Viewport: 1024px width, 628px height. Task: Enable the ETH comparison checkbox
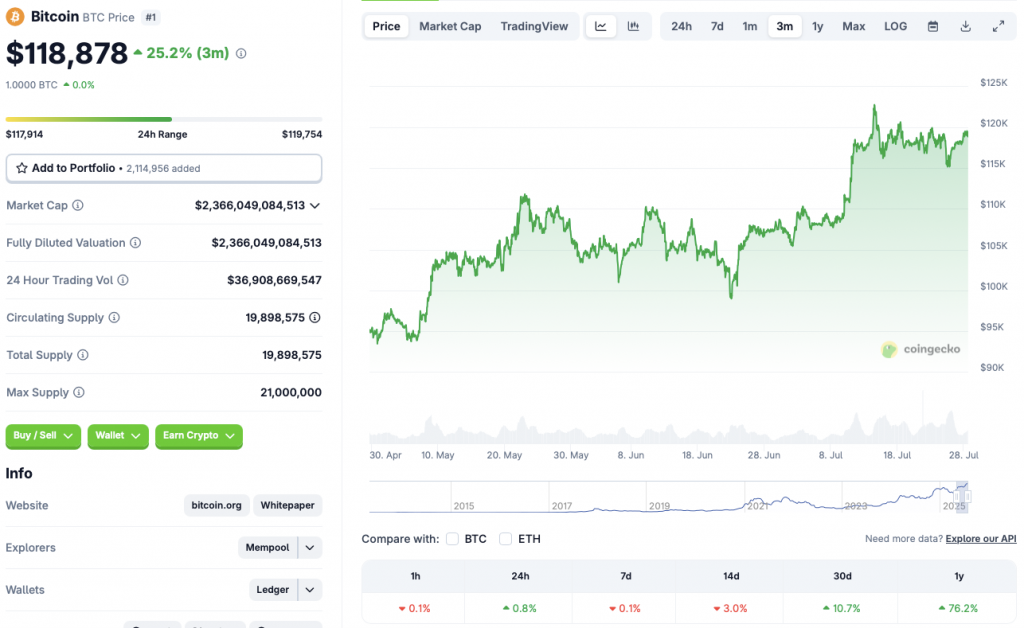pos(506,538)
